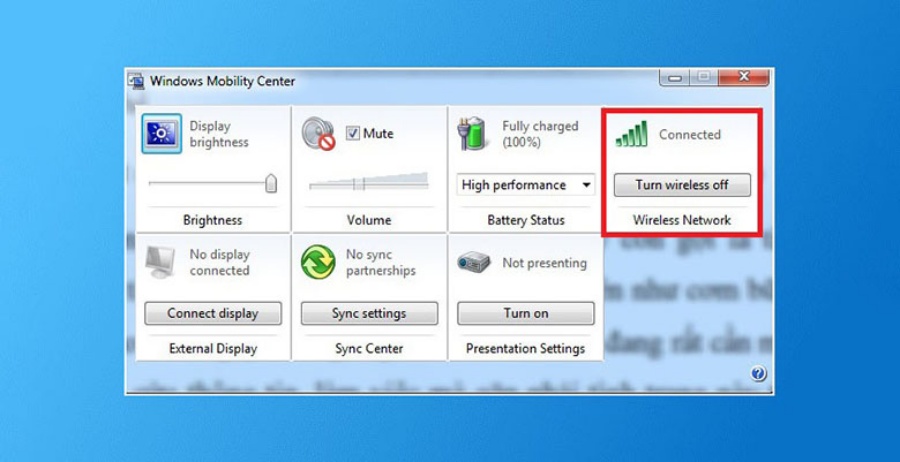This screenshot has width=900, height=462.
Task: Close the Windows Mobility Center window
Action: [x=743, y=77]
